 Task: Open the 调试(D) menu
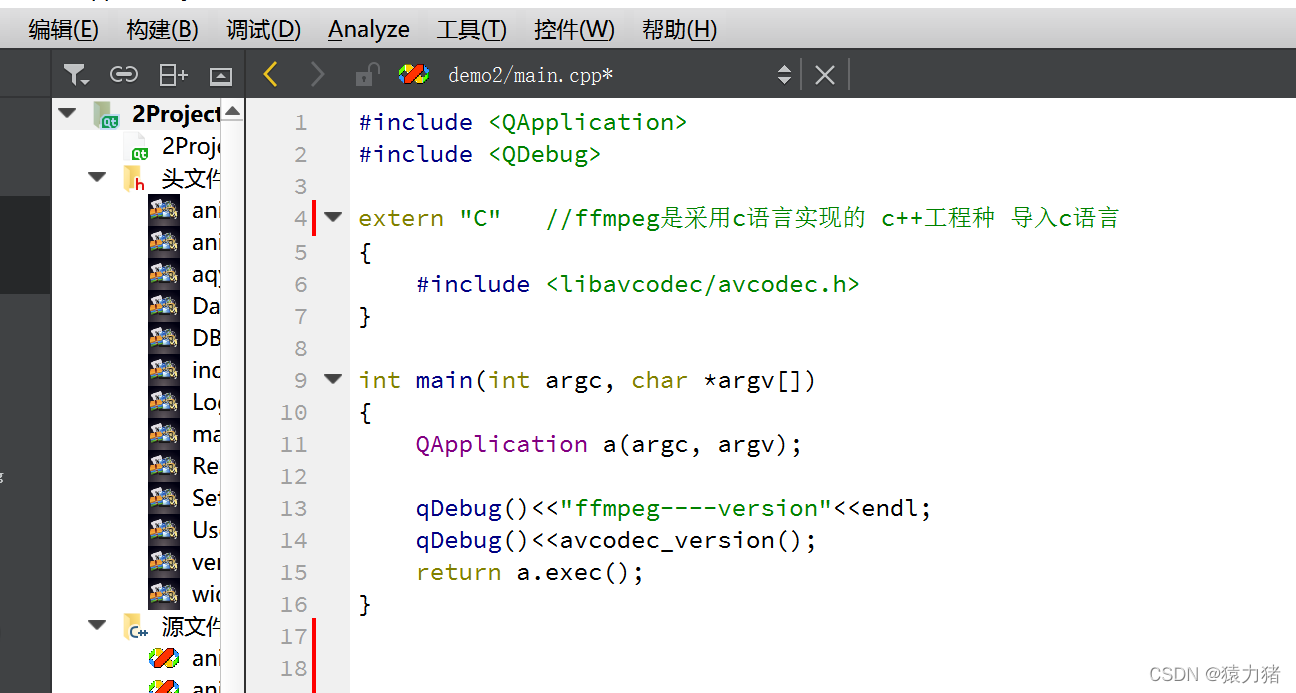pyautogui.click(x=263, y=30)
